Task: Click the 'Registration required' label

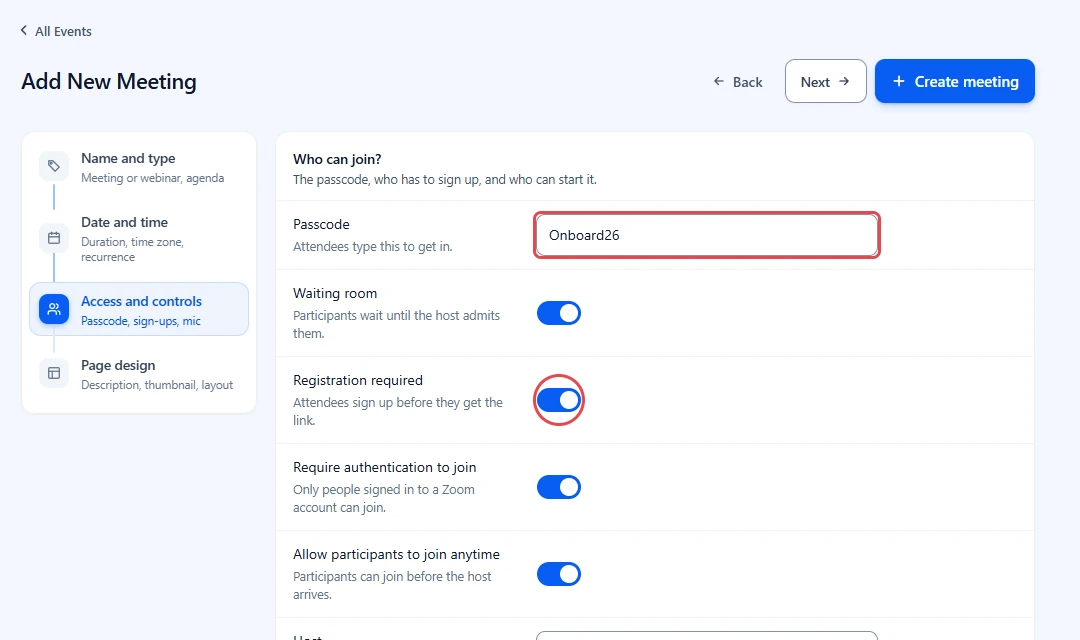Action: click(x=357, y=380)
